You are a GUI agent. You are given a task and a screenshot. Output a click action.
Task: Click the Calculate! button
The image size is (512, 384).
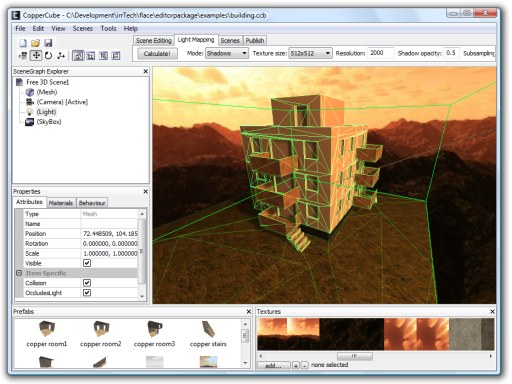click(157, 53)
